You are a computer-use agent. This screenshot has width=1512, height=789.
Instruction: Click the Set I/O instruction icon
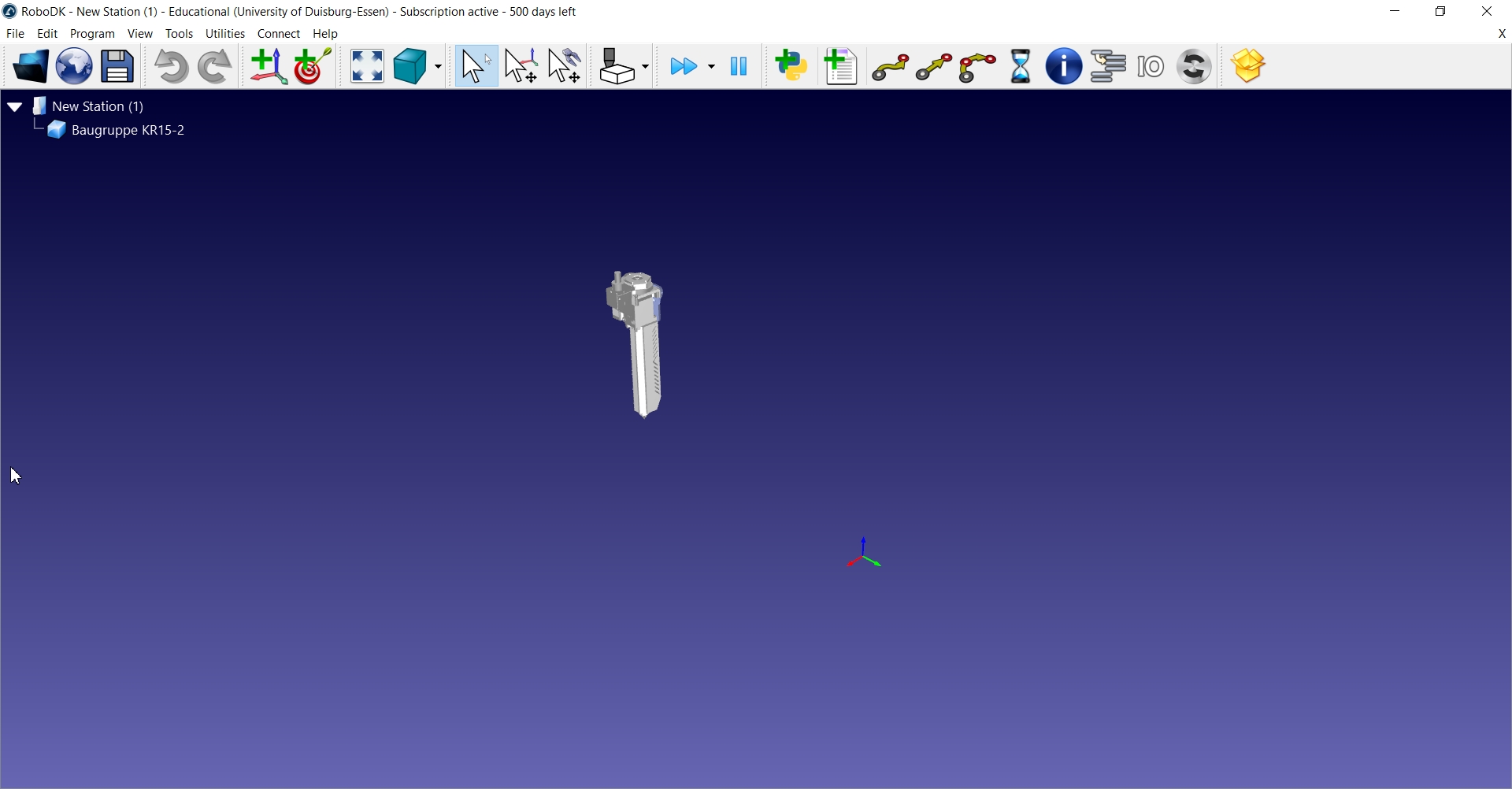point(1151,68)
